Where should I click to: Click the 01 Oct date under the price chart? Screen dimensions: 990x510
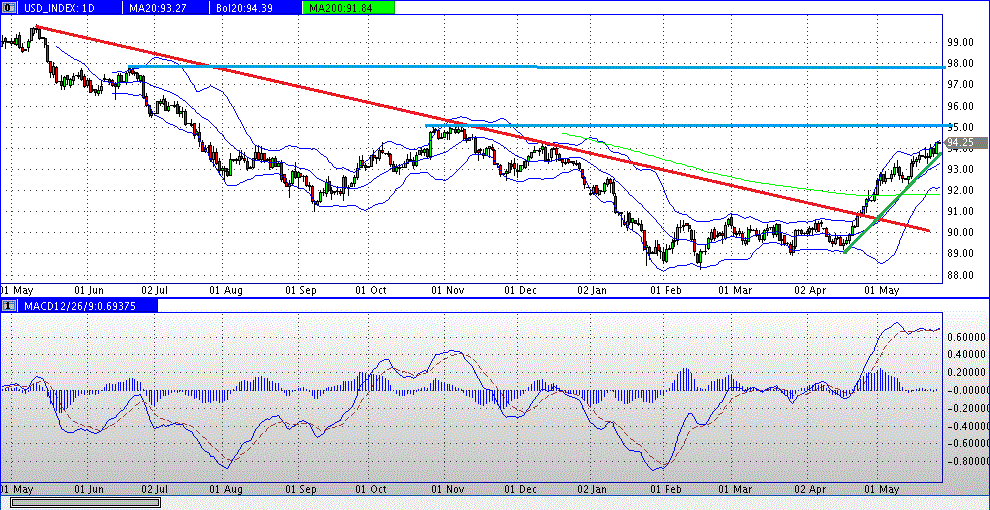[371, 290]
